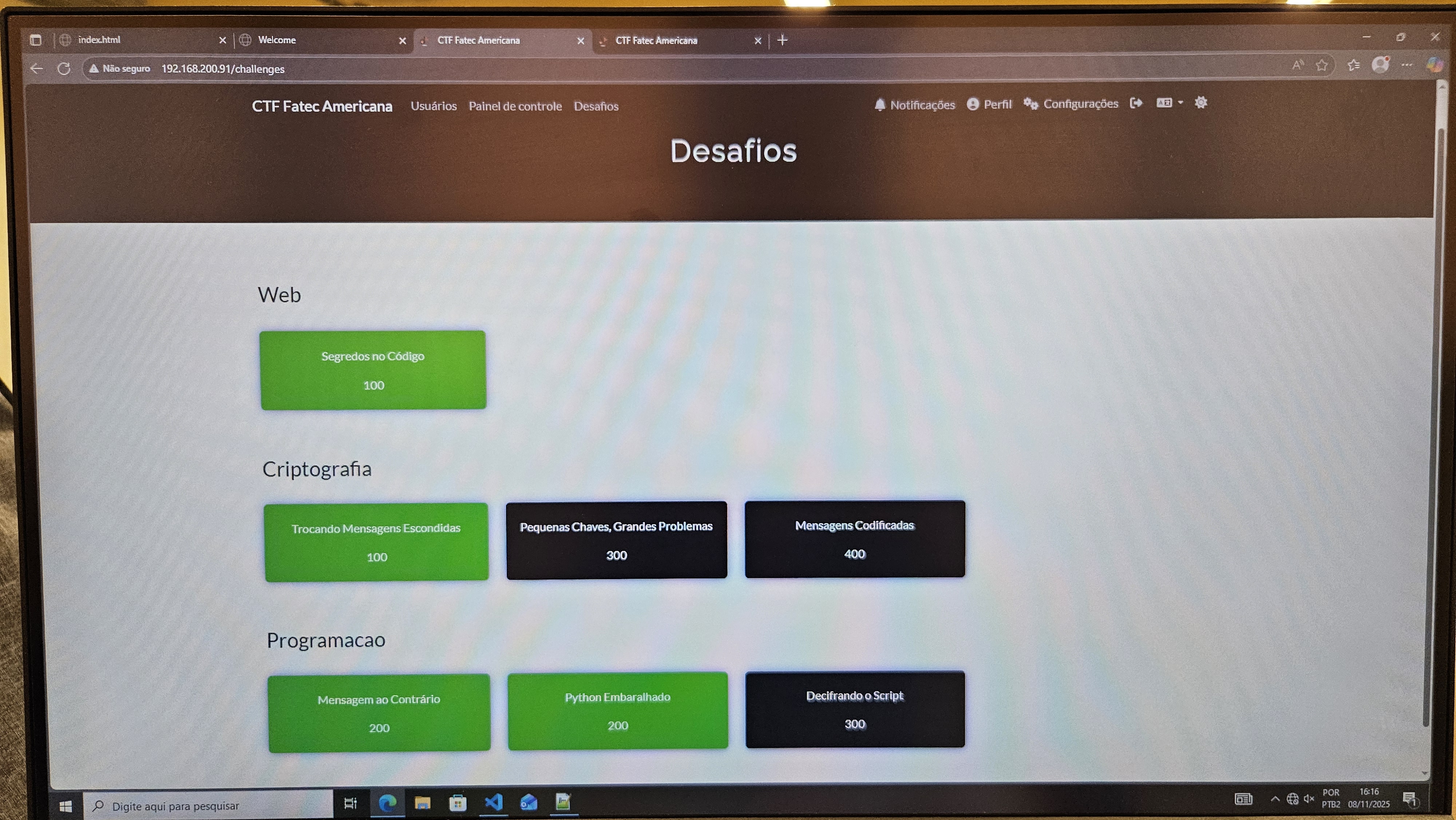Screen dimensions: 1456x820
Task: Click the browser refresh button
Action: (64, 68)
